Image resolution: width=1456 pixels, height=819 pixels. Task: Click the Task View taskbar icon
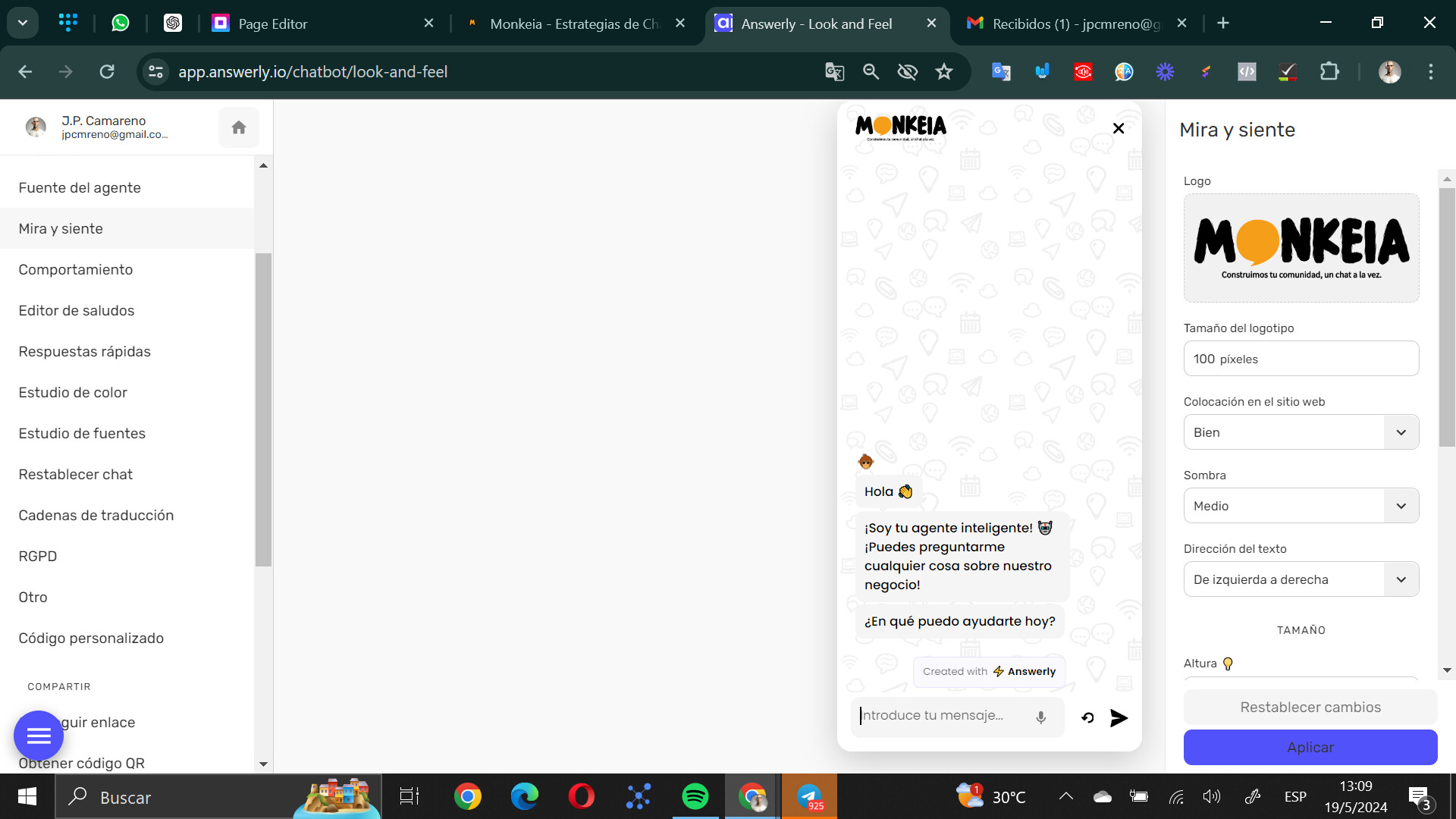409,796
